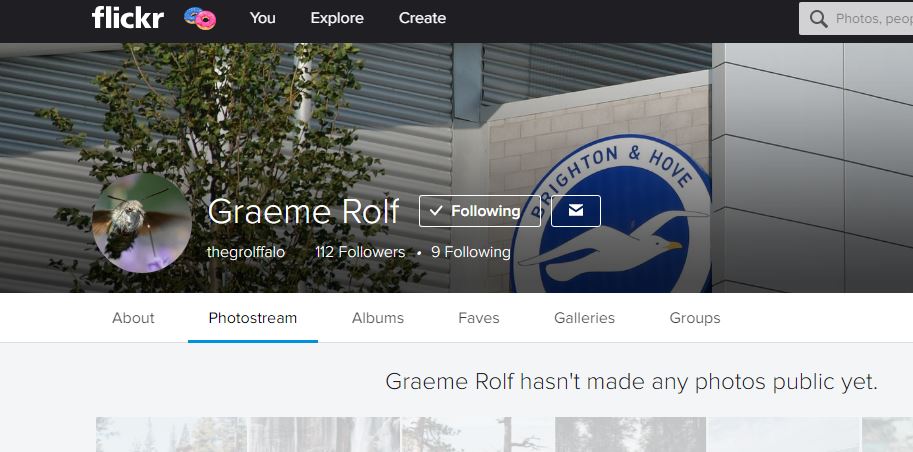913x452 pixels.
Task: Send a message via the envelope icon
Action: click(576, 211)
